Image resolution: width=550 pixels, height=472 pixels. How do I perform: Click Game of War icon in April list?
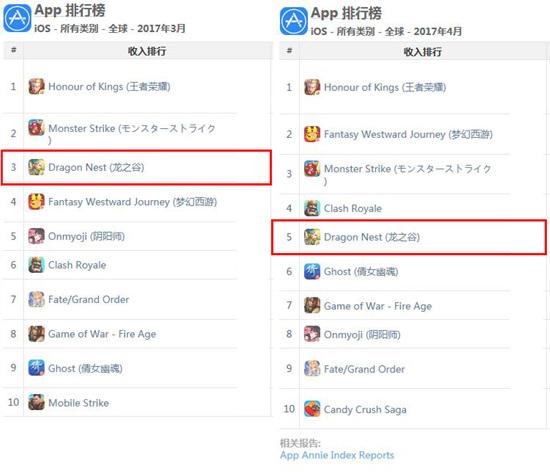click(312, 306)
